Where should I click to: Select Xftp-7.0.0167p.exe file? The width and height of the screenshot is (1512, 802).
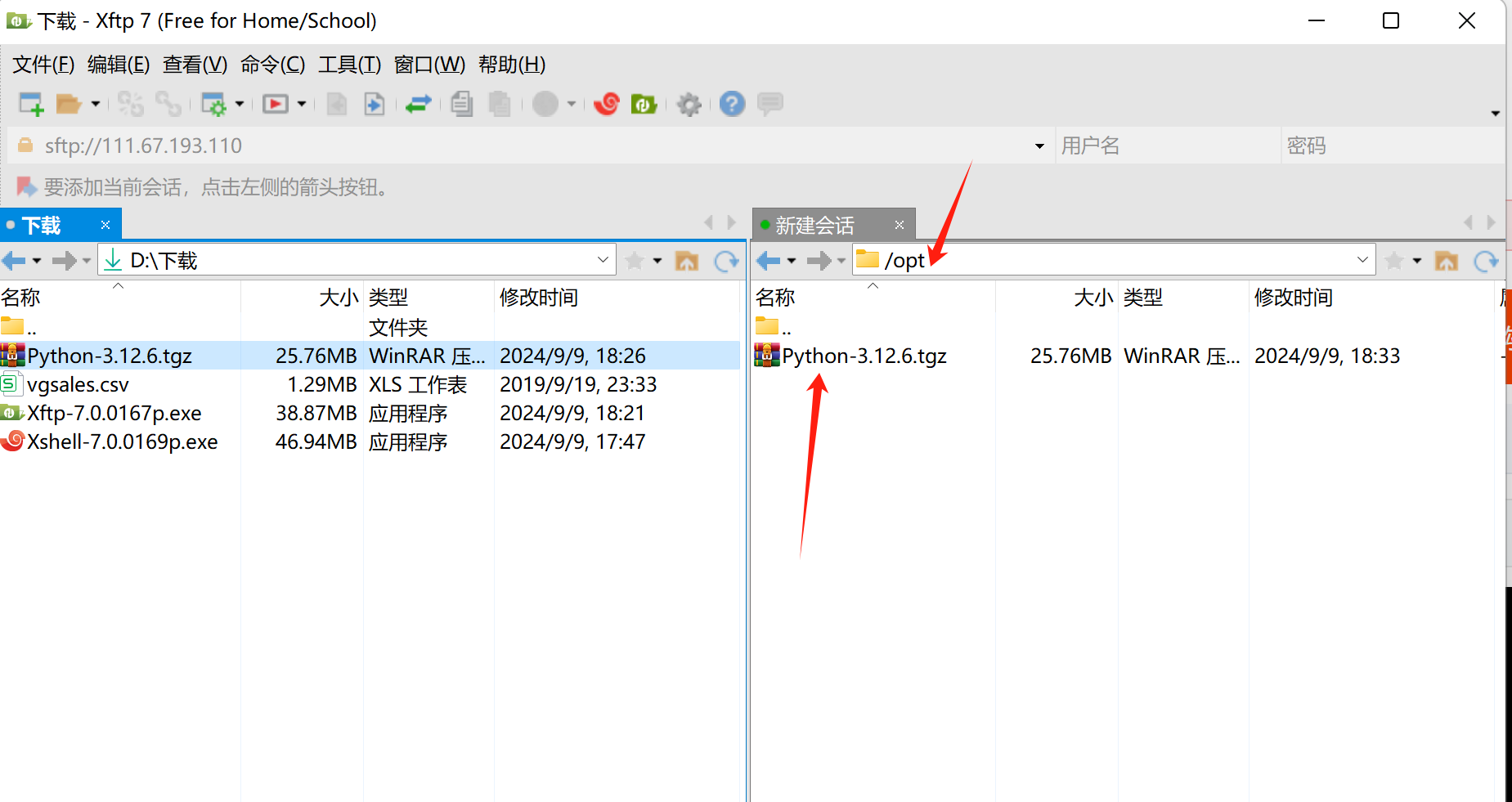point(370,413)
